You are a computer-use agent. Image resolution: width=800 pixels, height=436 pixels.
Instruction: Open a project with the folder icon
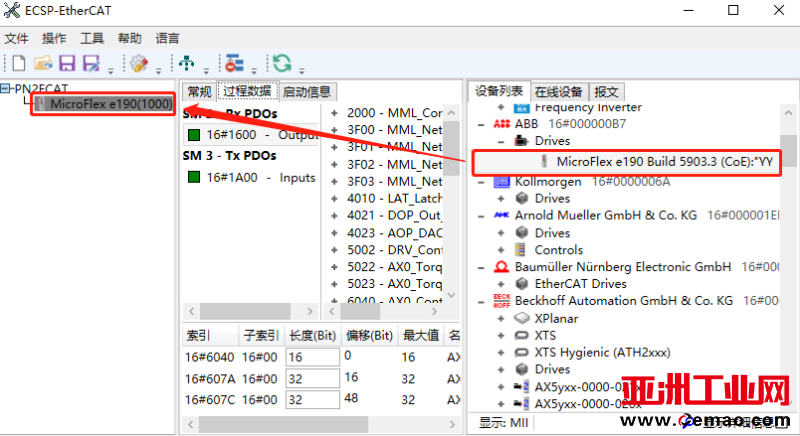coord(43,63)
